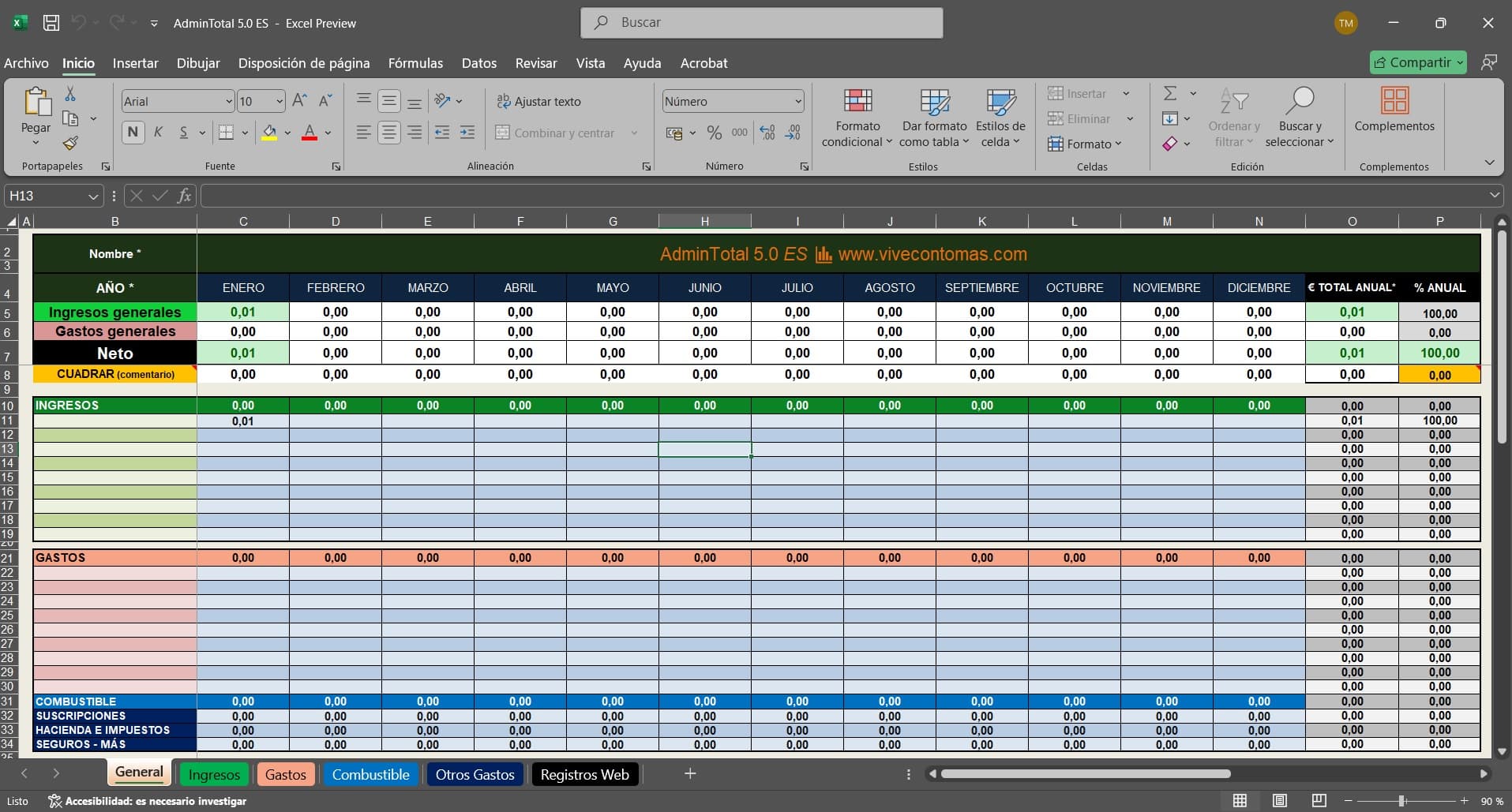Image resolution: width=1512 pixels, height=812 pixels.
Task: Switch to the Fórmulas ribbon tab
Action: 415,63
